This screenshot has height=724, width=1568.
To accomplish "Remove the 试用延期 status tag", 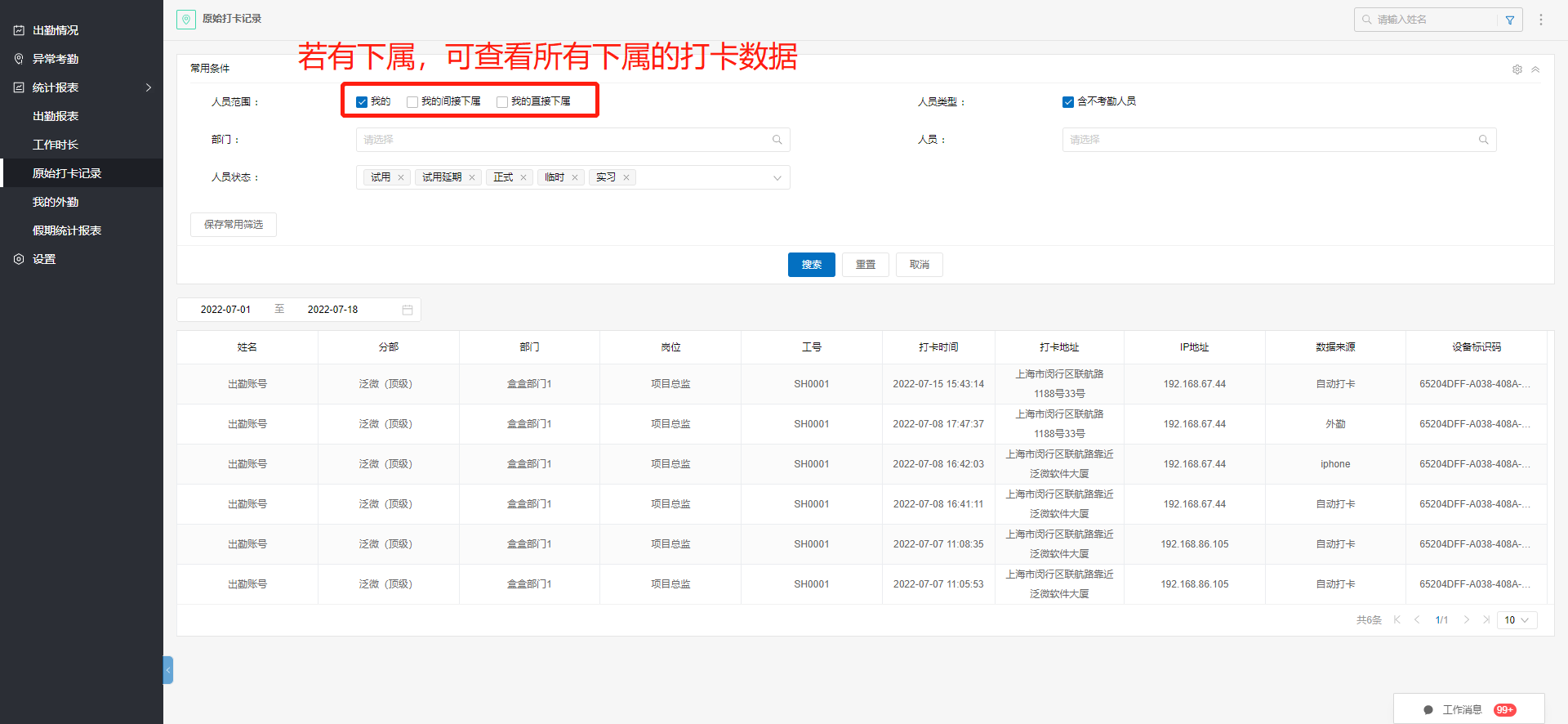I will pyautogui.click(x=472, y=177).
